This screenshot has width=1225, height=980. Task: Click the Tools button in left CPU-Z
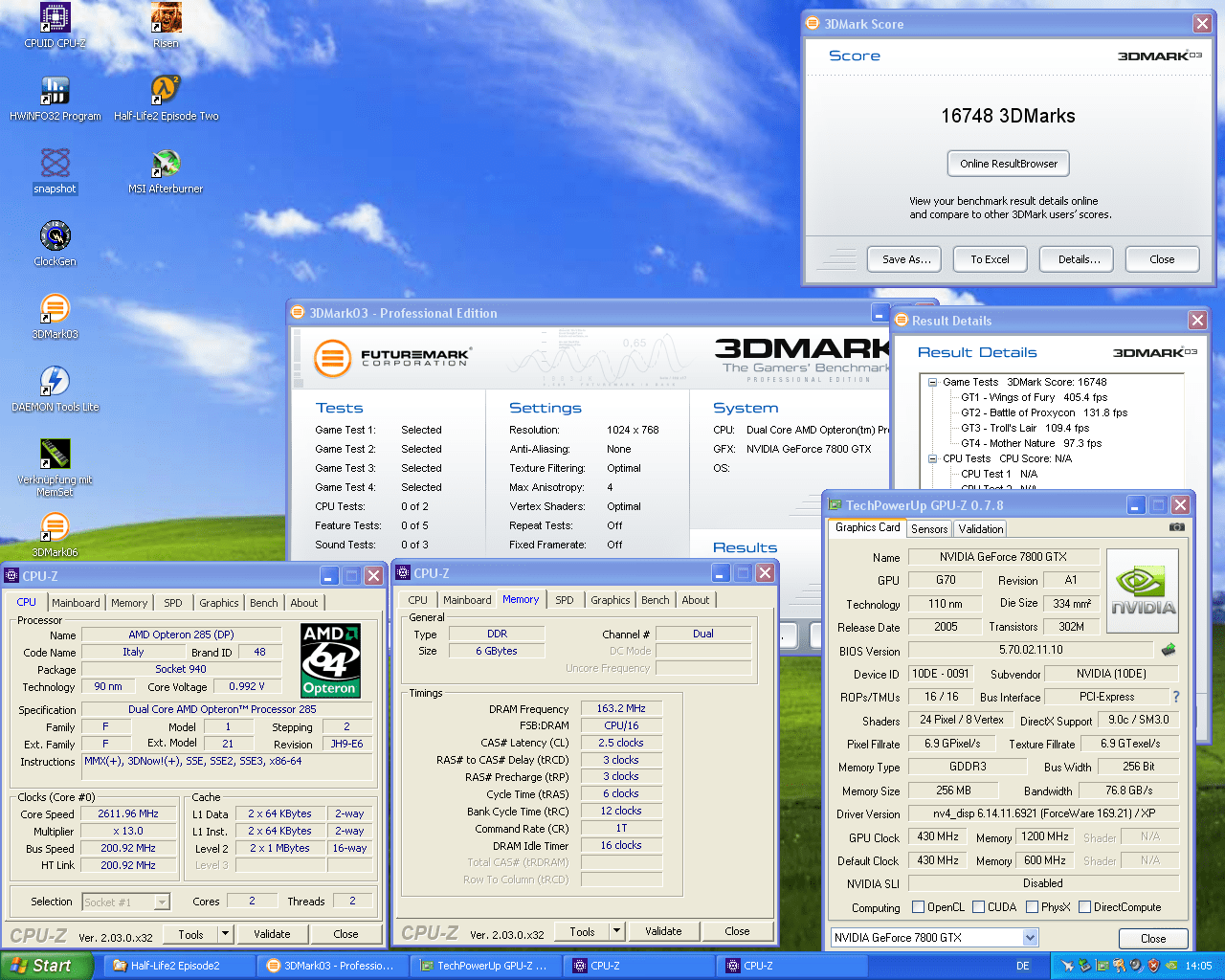click(x=190, y=934)
